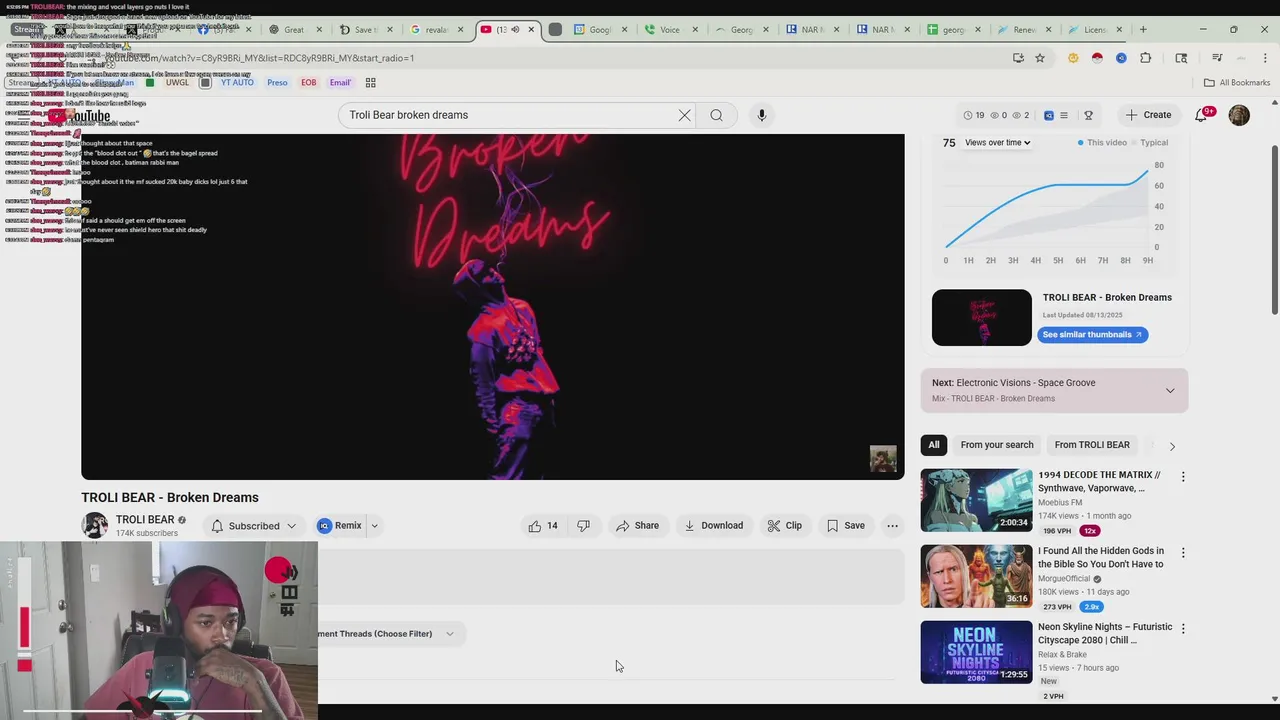Image resolution: width=1280 pixels, height=720 pixels.
Task: Open the YT AUTO bookmark
Action: click(x=237, y=83)
